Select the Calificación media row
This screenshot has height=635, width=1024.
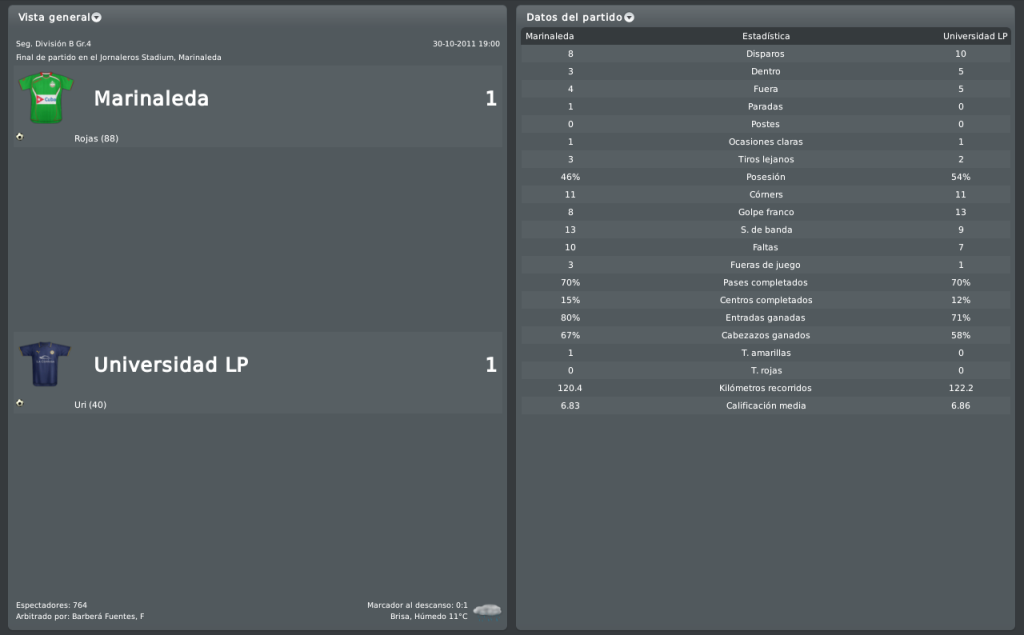[765, 405]
